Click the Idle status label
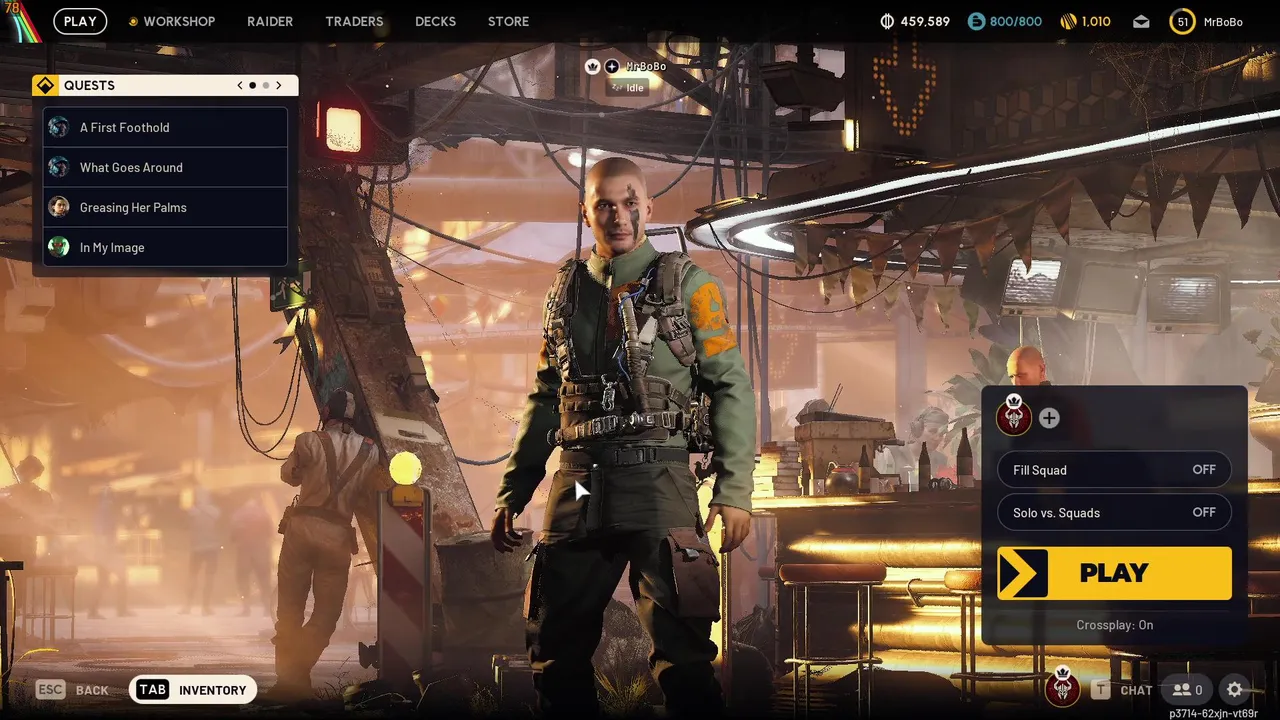This screenshot has height=720, width=1280. tap(629, 88)
